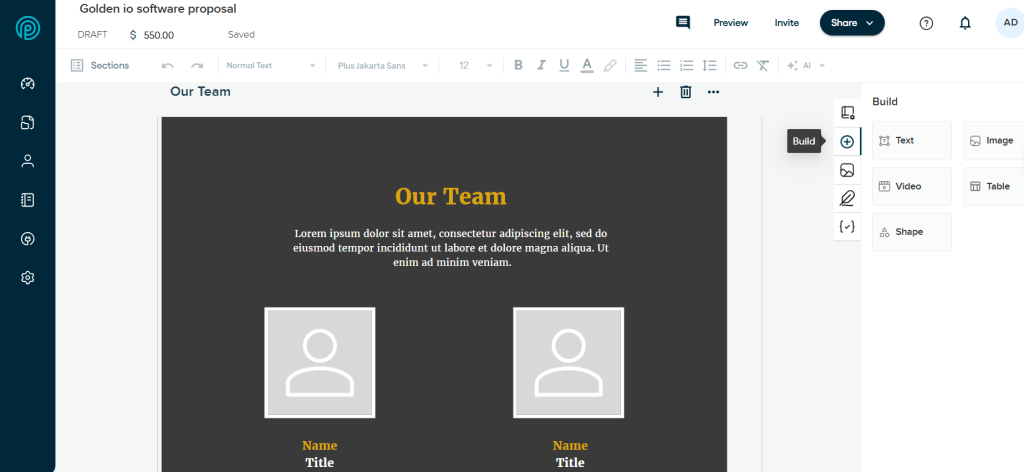Image resolution: width=1024 pixels, height=472 pixels.
Task: Apply a bulleted list
Action: click(x=664, y=65)
